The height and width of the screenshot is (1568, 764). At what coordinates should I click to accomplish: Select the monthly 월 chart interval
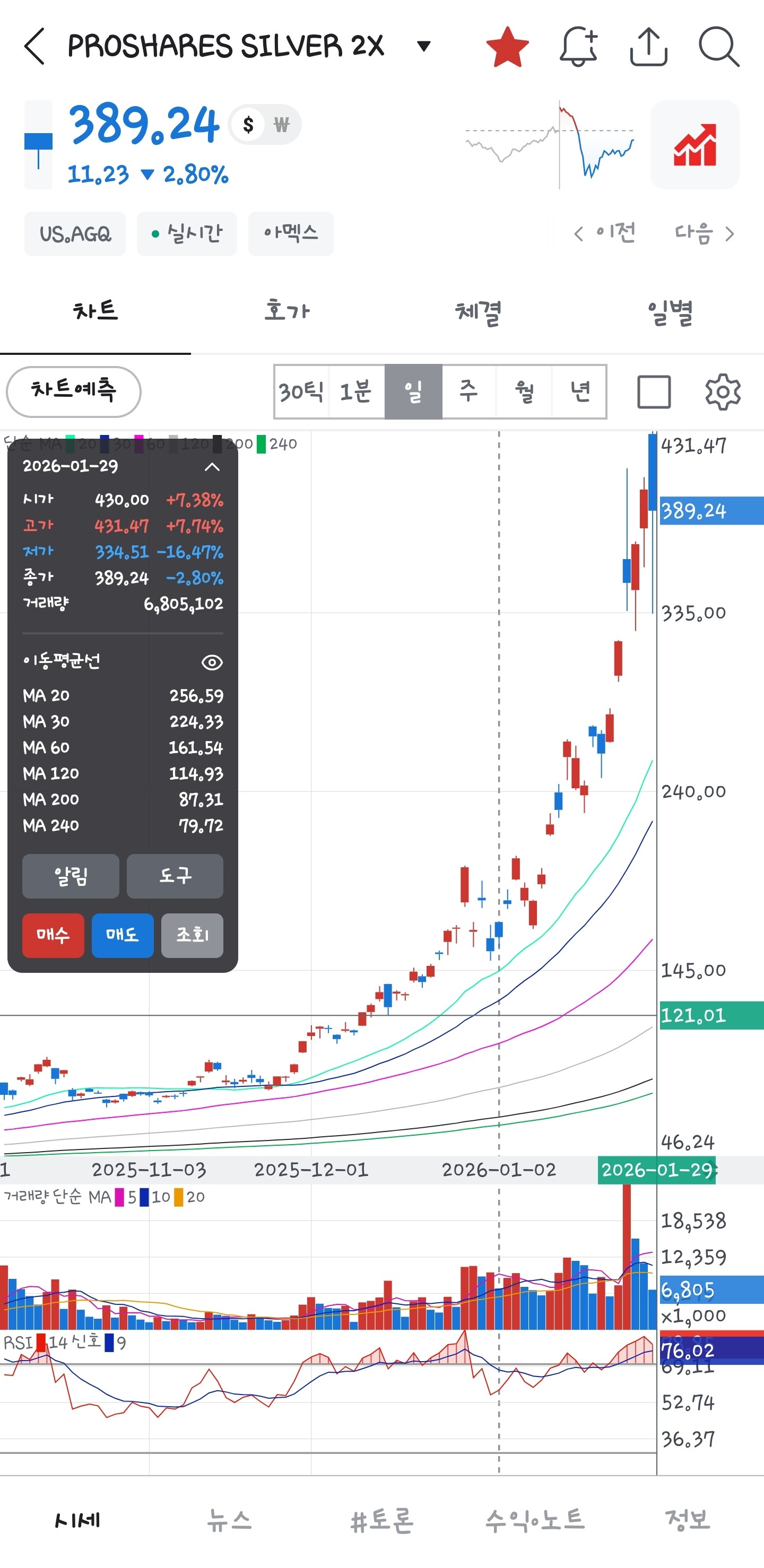(x=524, y=391)
